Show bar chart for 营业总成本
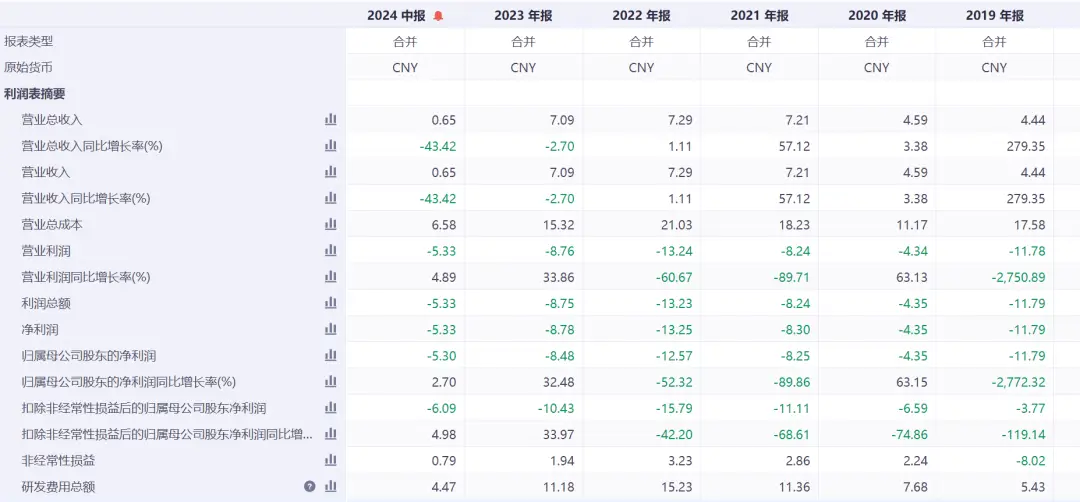Viewport: 1080px width, 502px height. [330, 225]
